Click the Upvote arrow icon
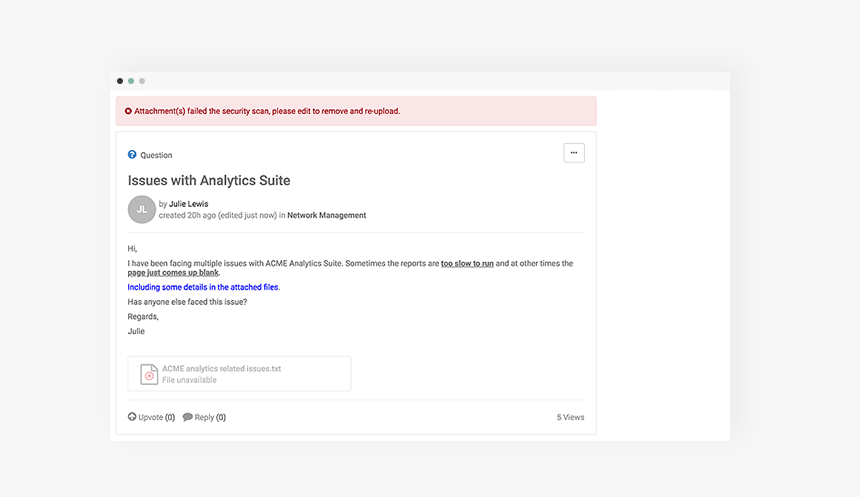 pos(132,417)
